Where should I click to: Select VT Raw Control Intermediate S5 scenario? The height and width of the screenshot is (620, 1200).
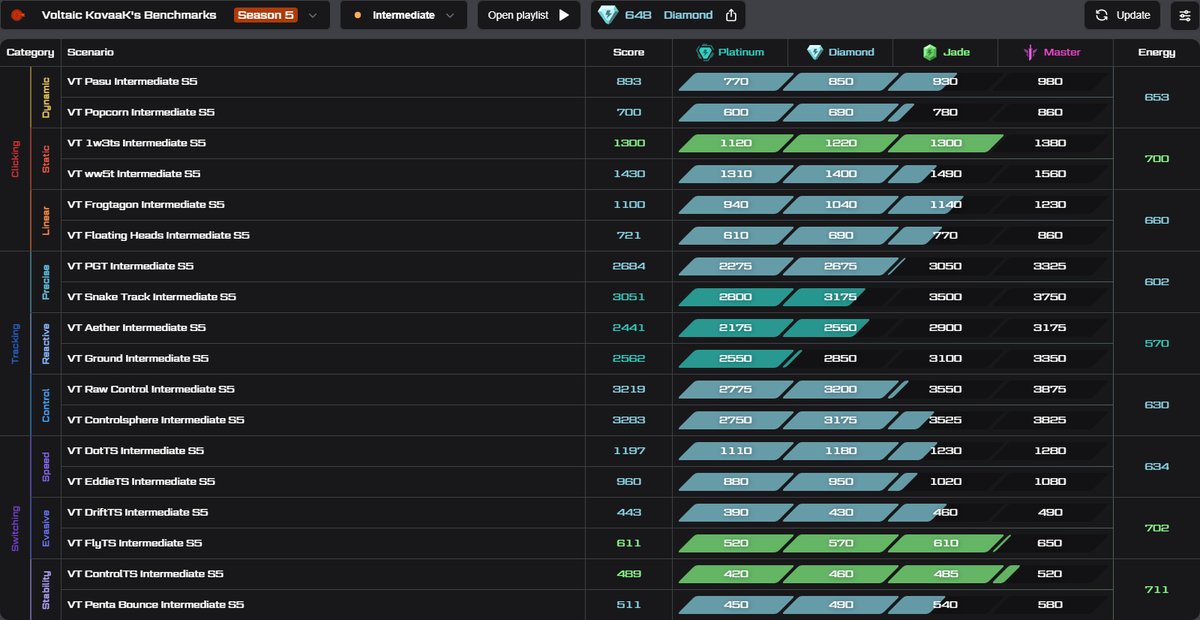coord(151,389)
